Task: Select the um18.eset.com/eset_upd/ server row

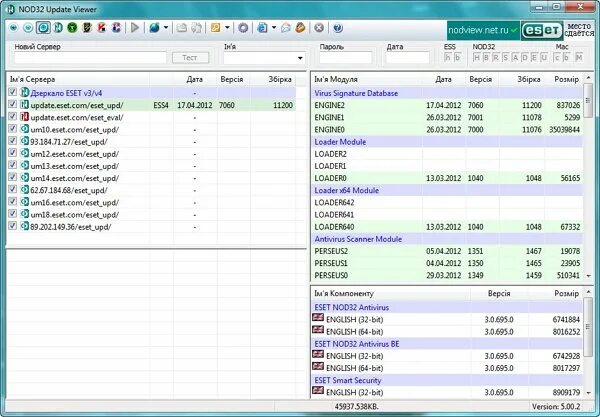Action: 152,215
